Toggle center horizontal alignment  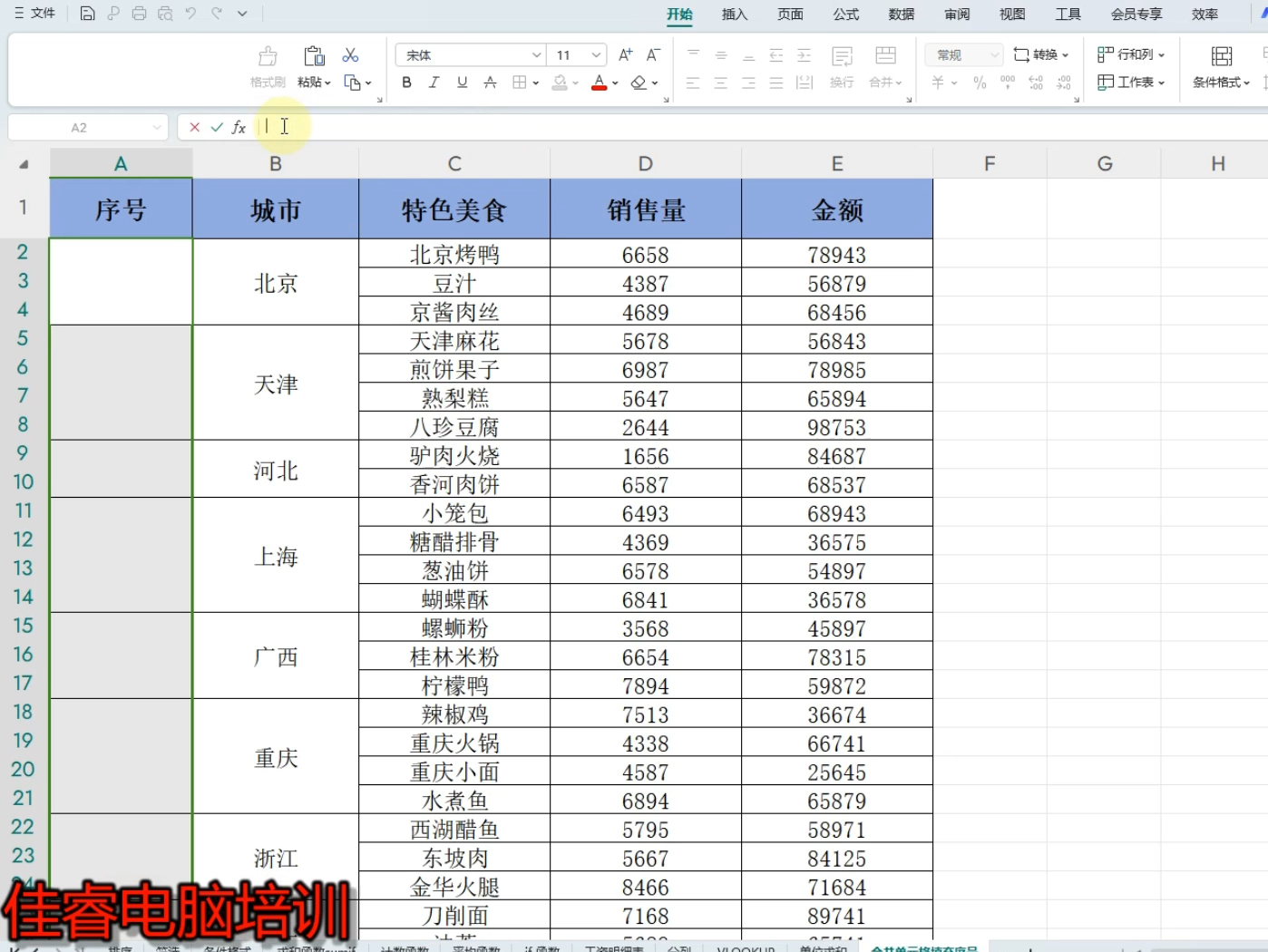[x=721, y=83]
